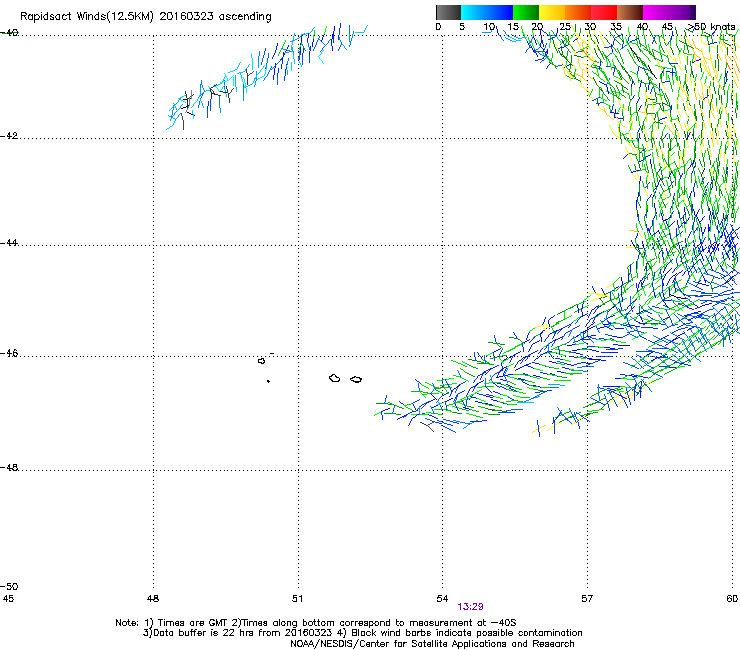The image size is (740, 650).
Task: Click the '51' longitude axis label
Action: click(297, 599)
